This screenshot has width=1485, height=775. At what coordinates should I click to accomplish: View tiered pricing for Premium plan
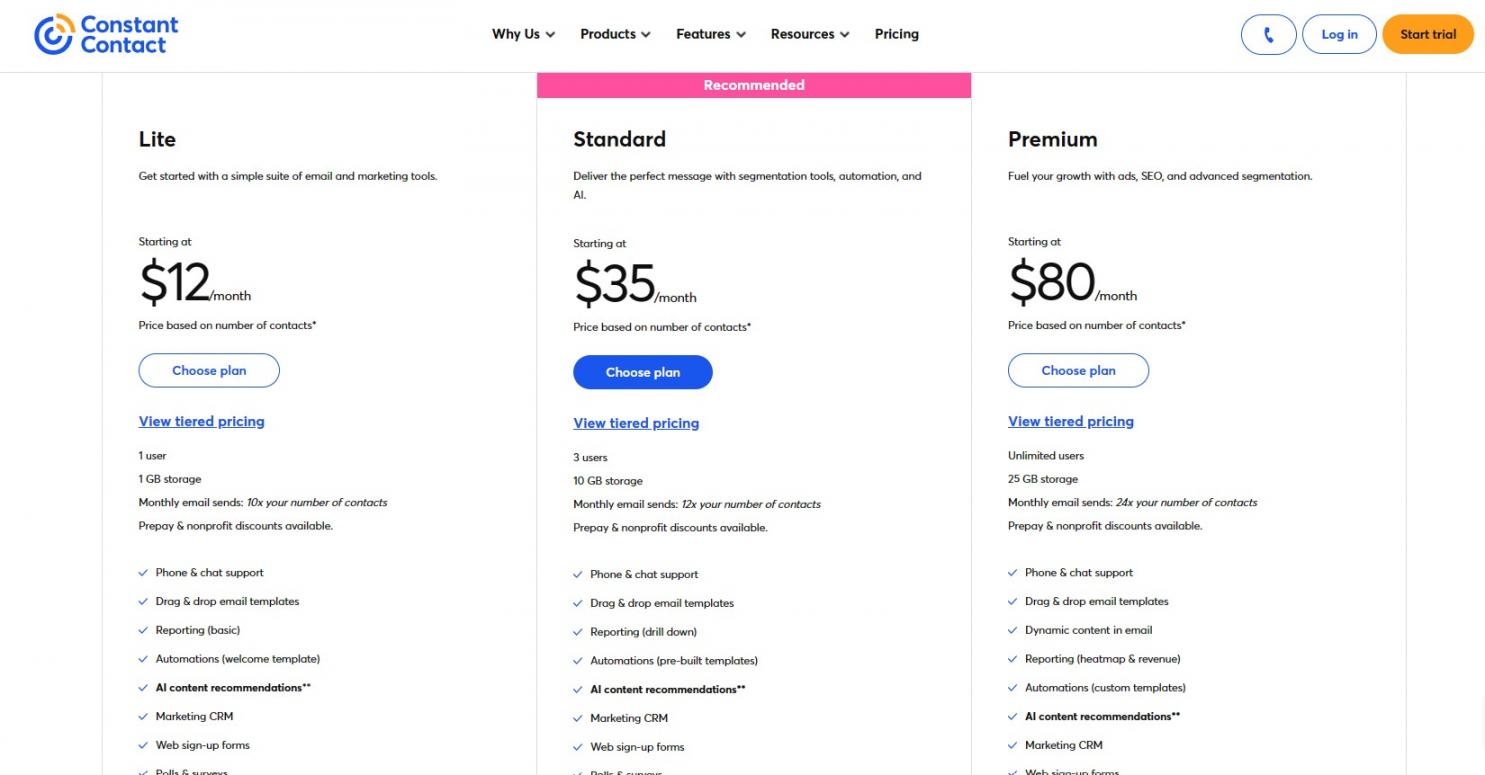1071,422
